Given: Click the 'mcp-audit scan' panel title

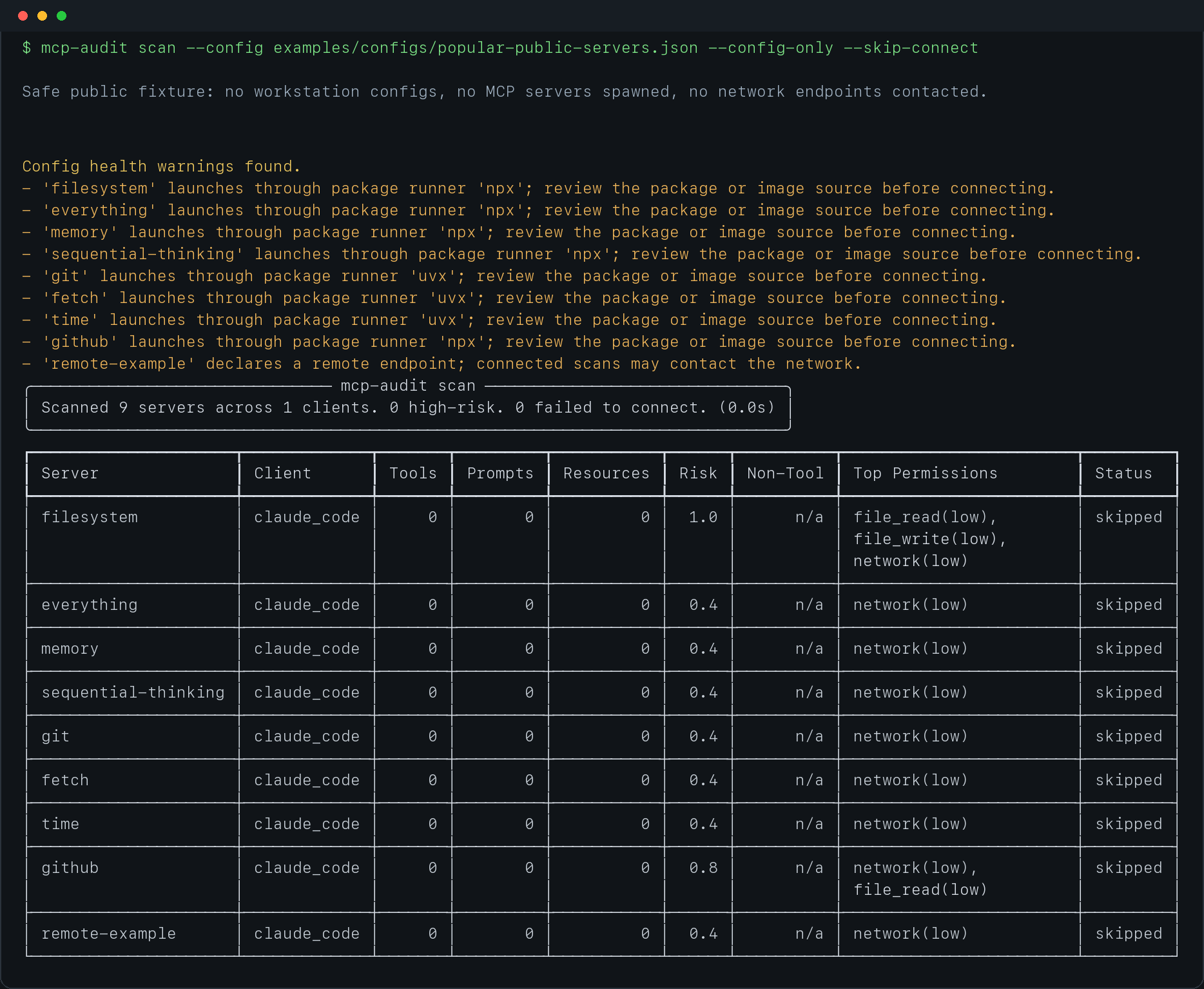Looking at the screenshot, I should pos(408,386).
